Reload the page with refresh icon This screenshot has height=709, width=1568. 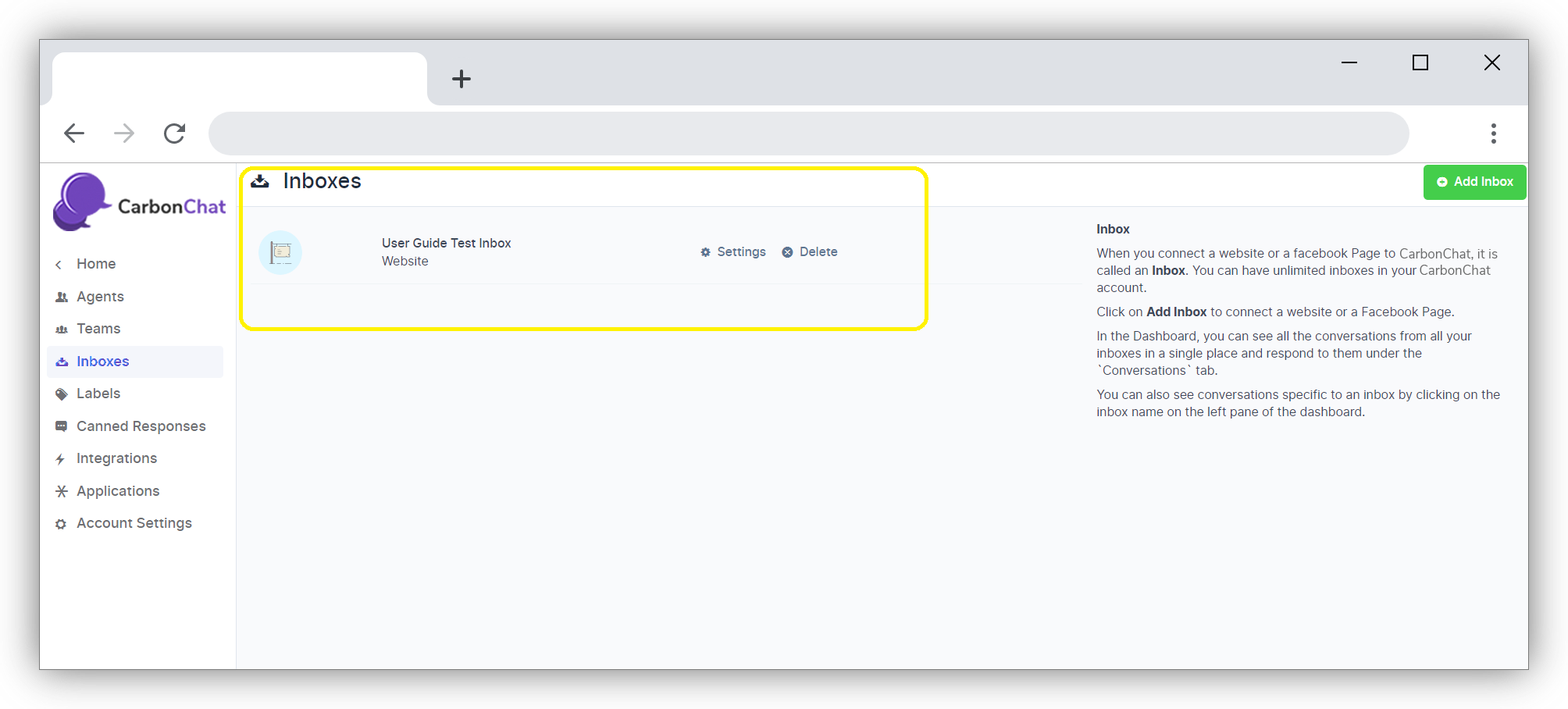174,134
